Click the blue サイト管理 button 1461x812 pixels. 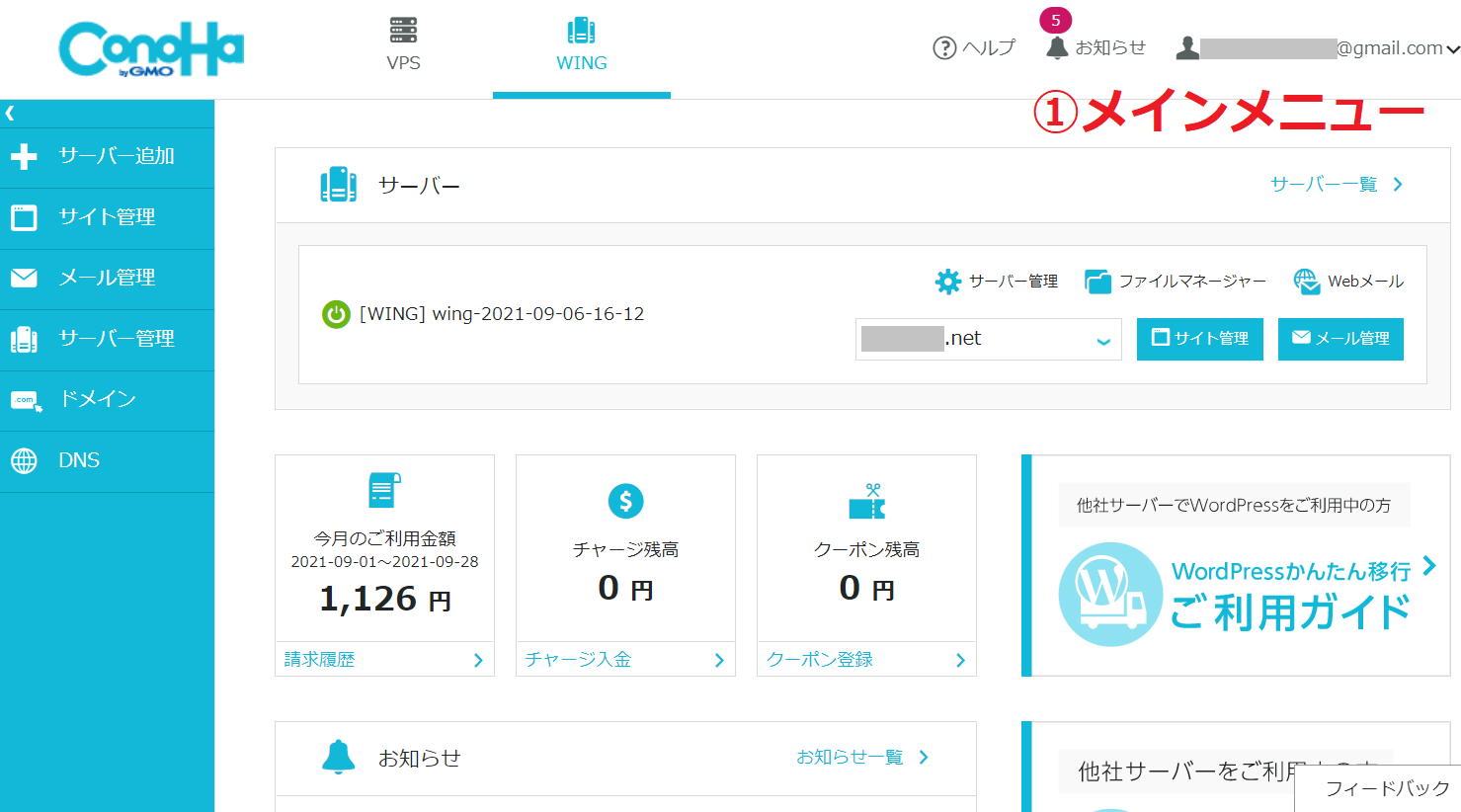tap(1199, 339)
